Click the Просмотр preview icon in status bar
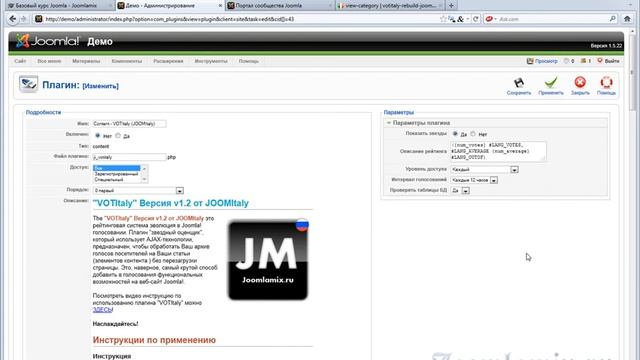Screen dimensions: 640x360 pyautogui.click(x=530, y=61)
